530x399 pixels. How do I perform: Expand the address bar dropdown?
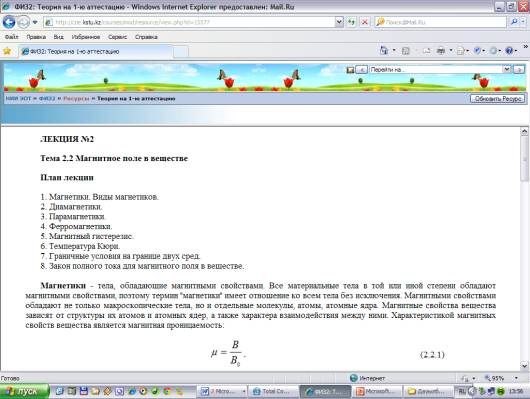click(x=339, y=22)
